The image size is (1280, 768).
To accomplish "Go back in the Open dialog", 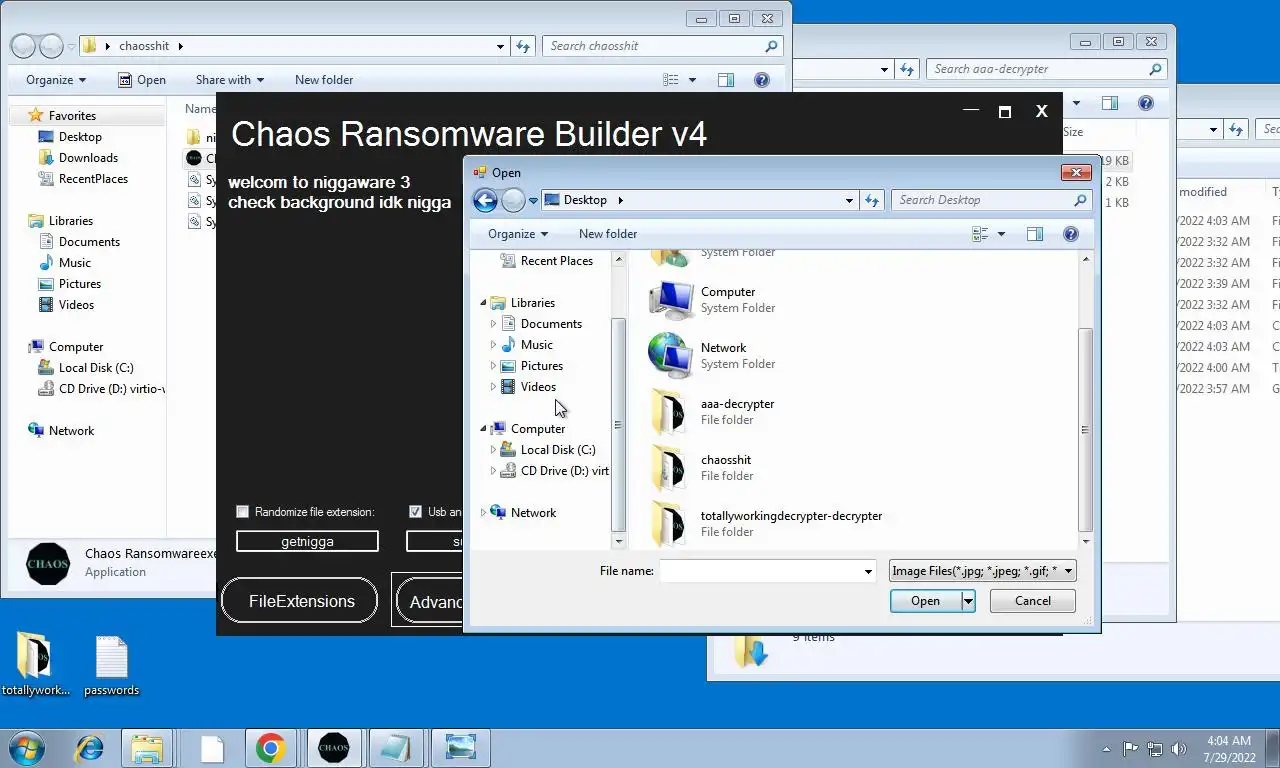I will click(x=485, y=200).
